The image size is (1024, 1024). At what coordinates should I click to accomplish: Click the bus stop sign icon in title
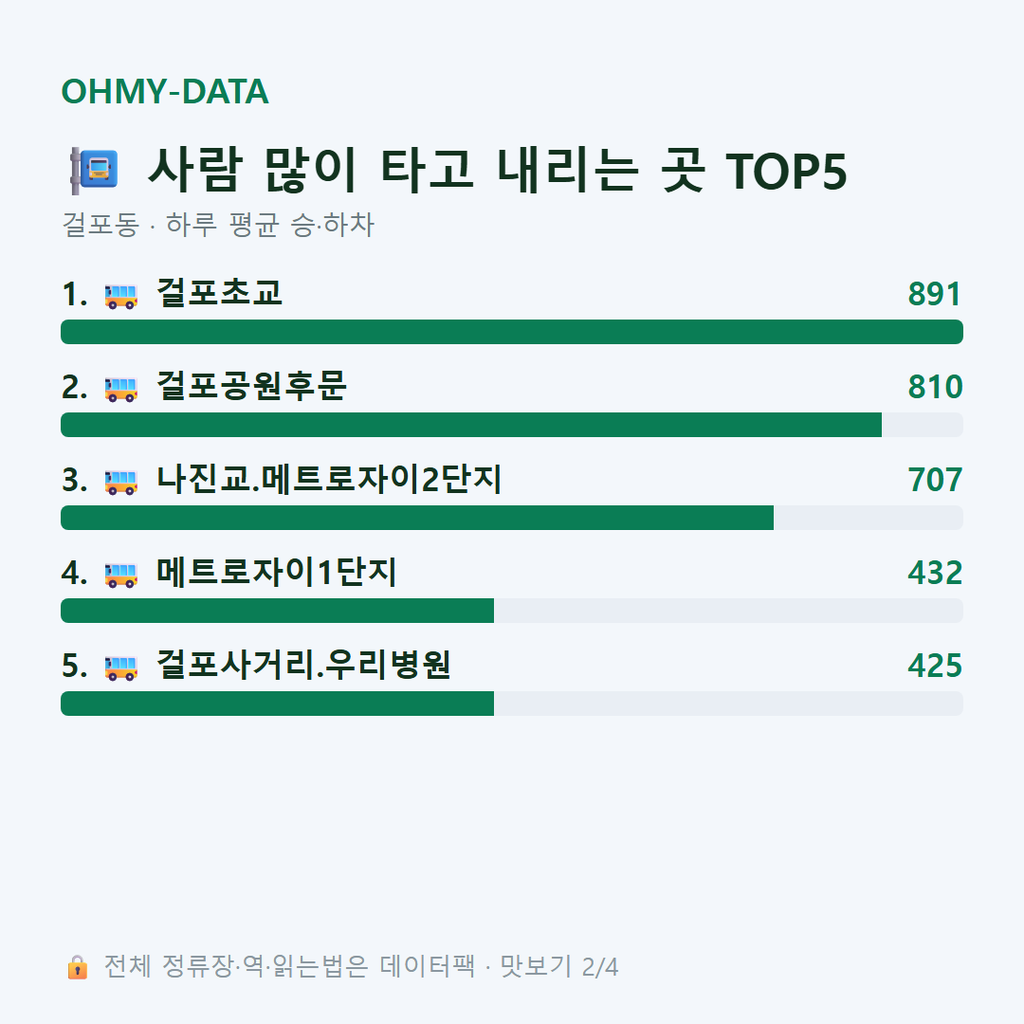(95, 170)
